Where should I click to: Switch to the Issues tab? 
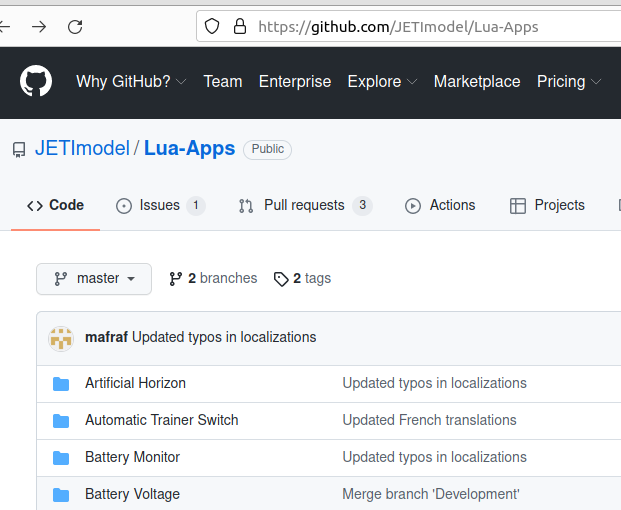pos(160,206)
